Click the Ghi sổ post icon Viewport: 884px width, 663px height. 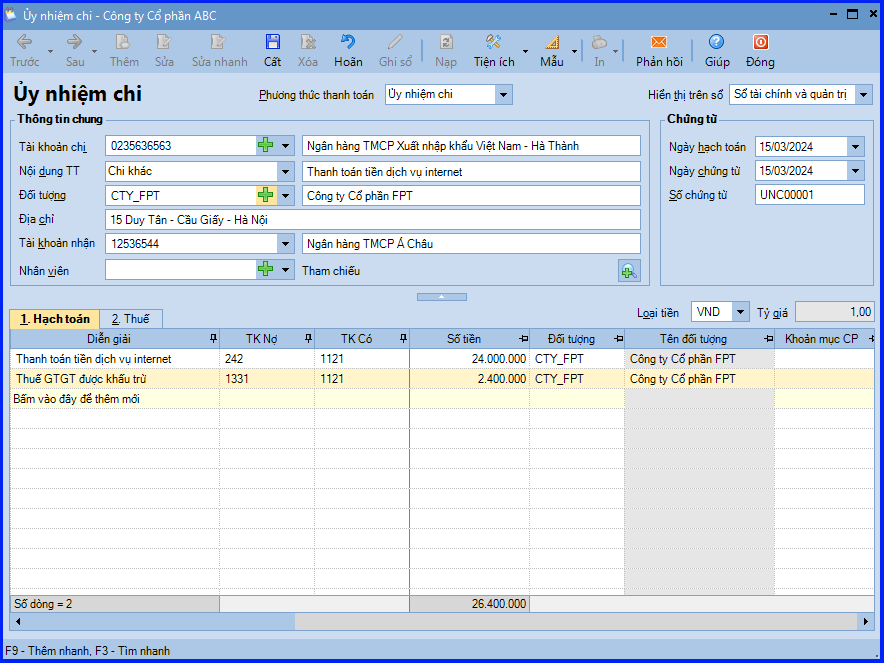pos(395,50)
